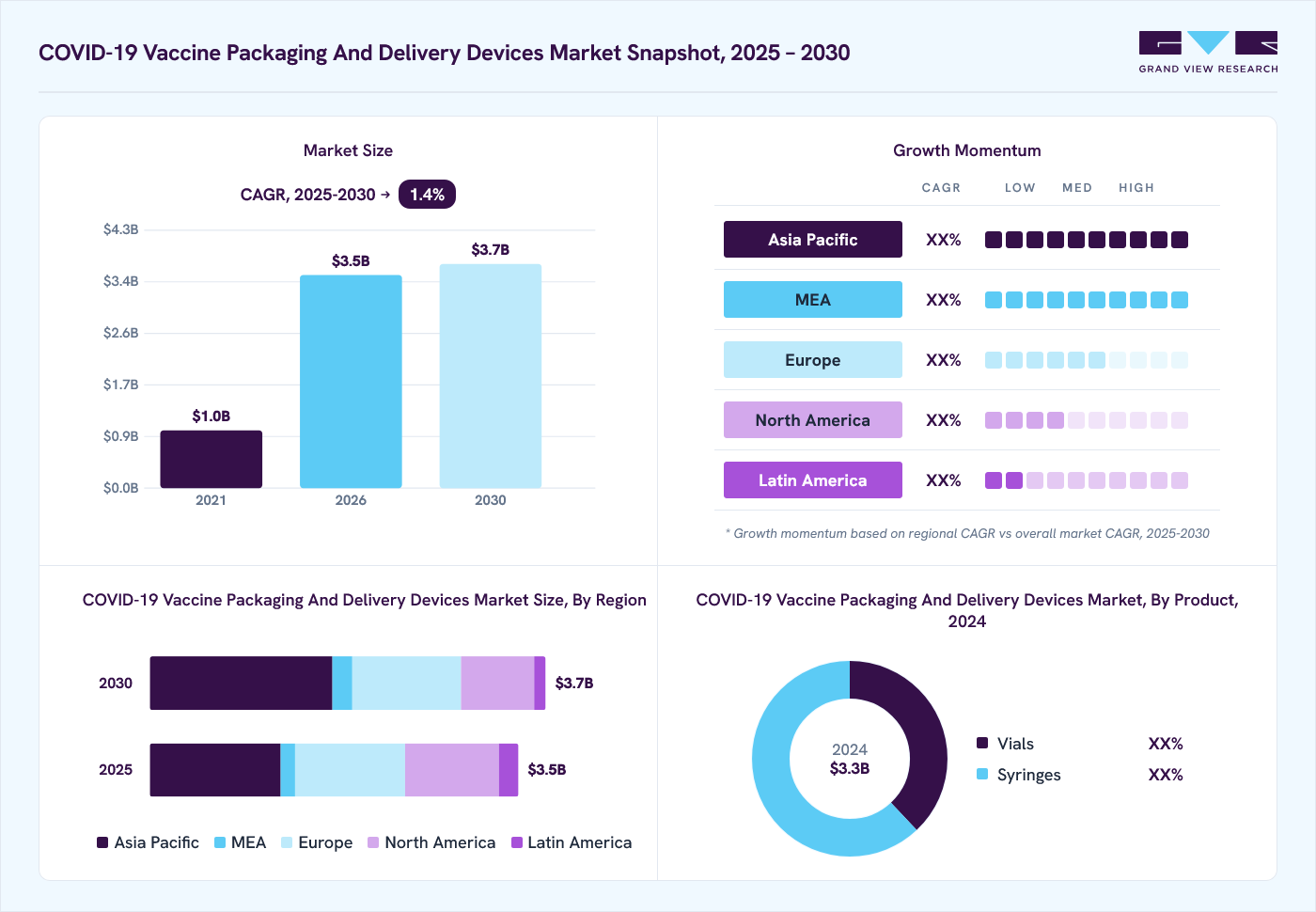Click the Asia Pacific segment of the 2025 stacked bar
1316x912 pixels.
click(215, 770)
